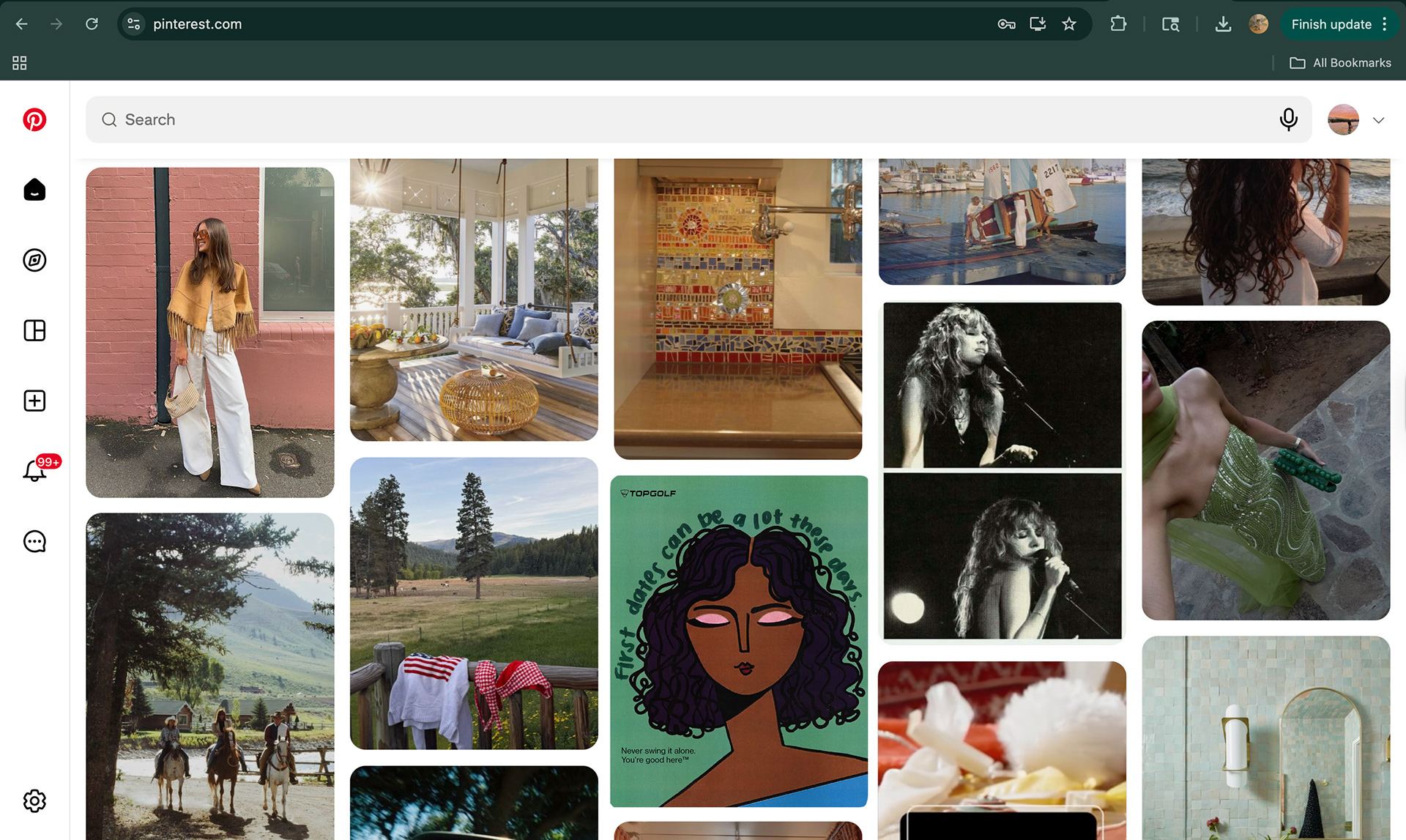This screenshot has width=1406, height=840.
Task: Click the Pinterest profile avatar
Action: click(x=1343, y=119)
